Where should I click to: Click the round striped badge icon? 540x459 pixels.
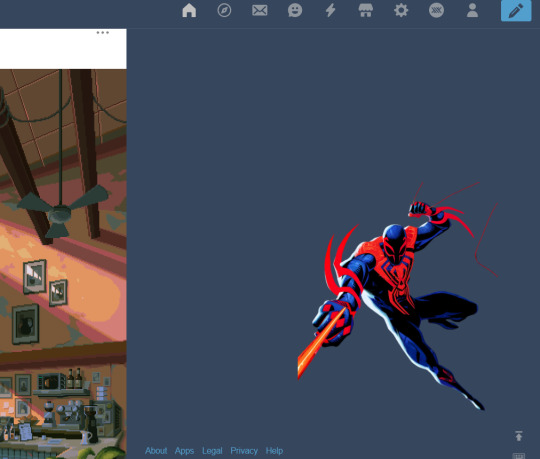tap(436, 10)
